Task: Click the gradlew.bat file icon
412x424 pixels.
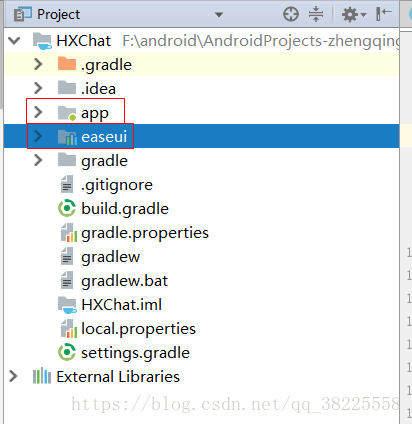Action: [x=67, y=280]
